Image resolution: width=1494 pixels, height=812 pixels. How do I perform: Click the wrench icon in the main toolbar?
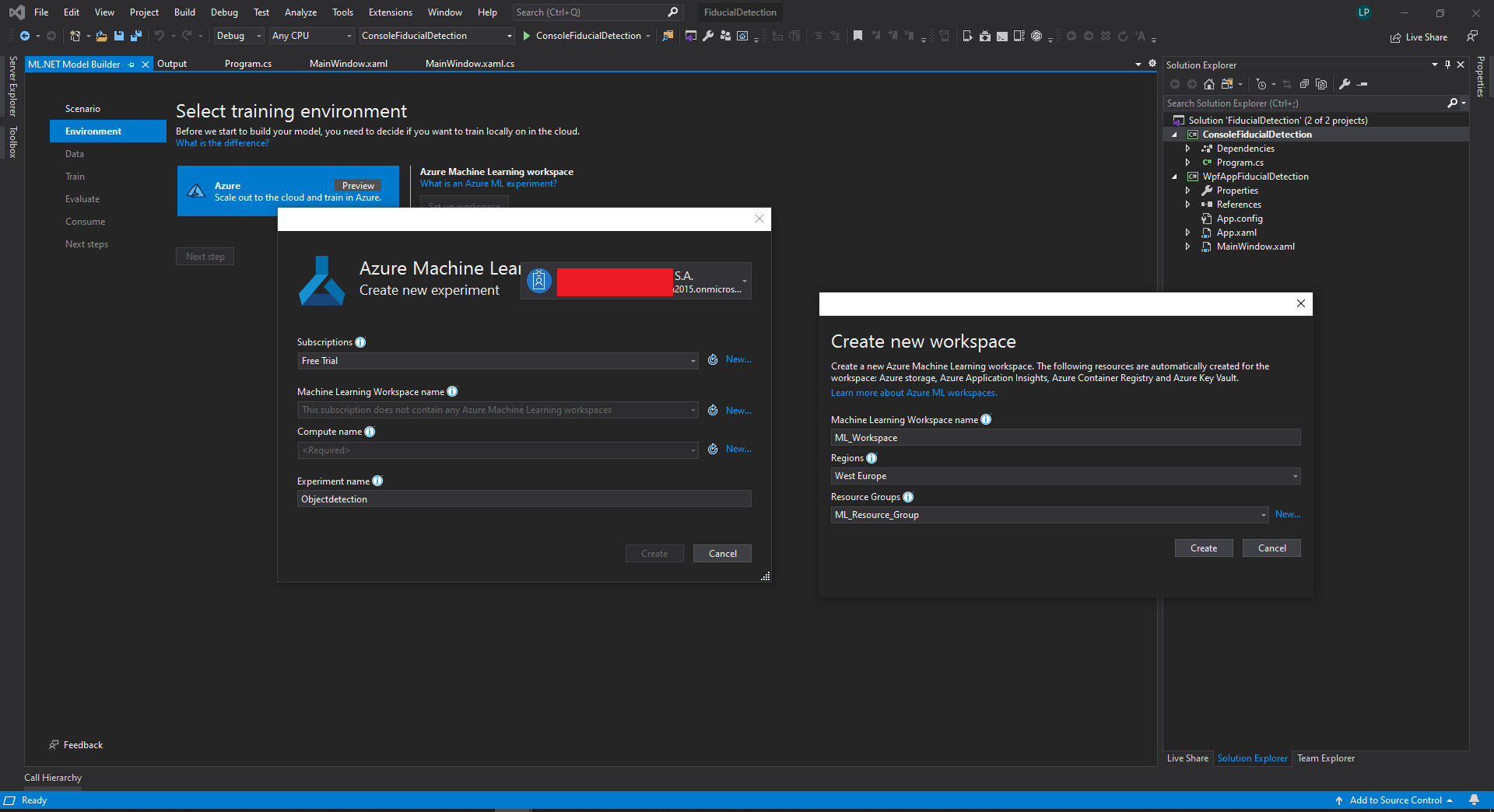click(708, 36)
